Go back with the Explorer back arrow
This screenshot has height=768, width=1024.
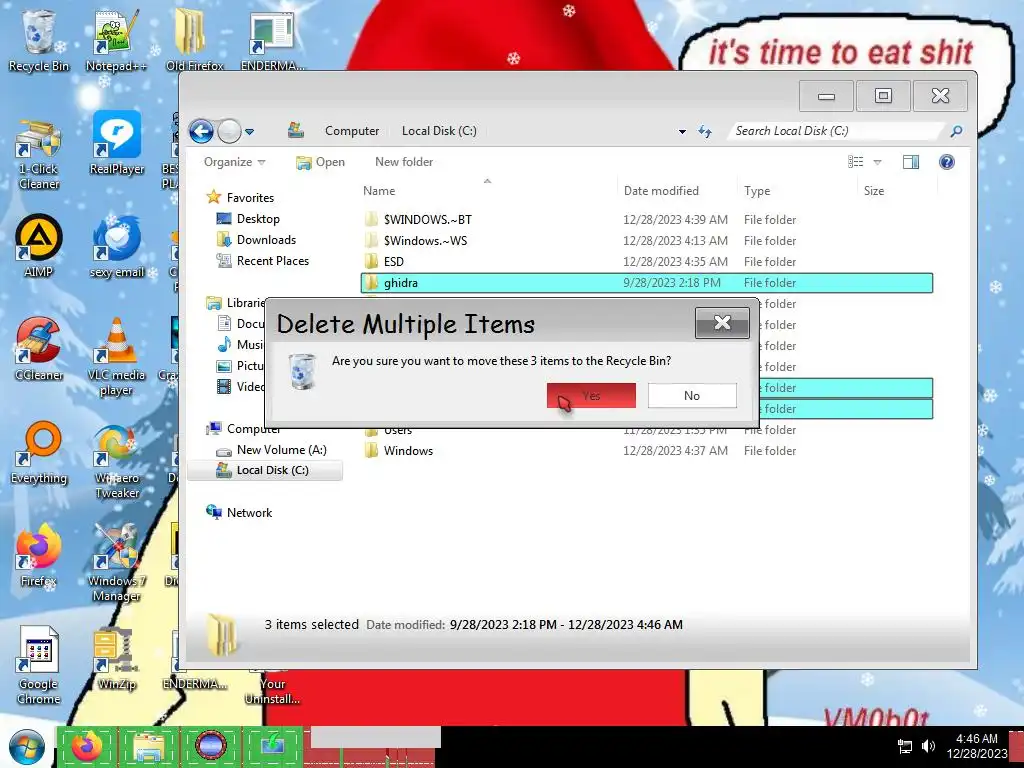tap(201, 131)
